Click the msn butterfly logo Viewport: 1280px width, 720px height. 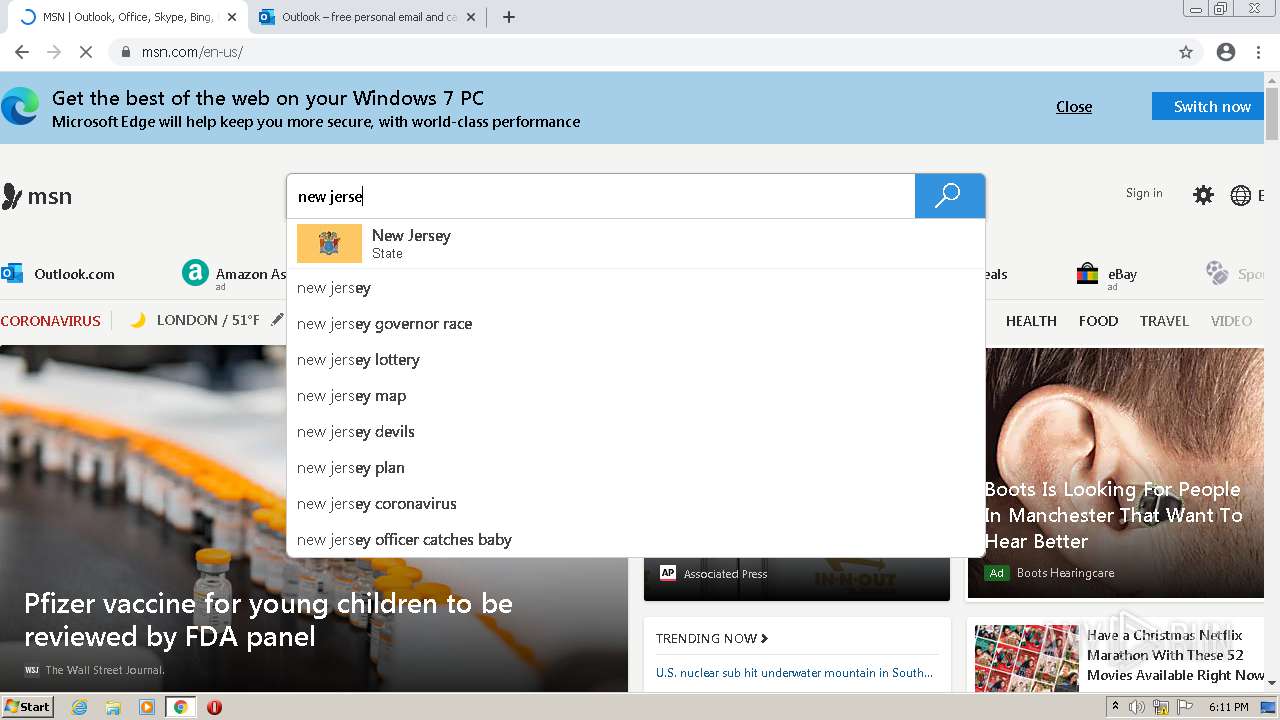point(37,196)
